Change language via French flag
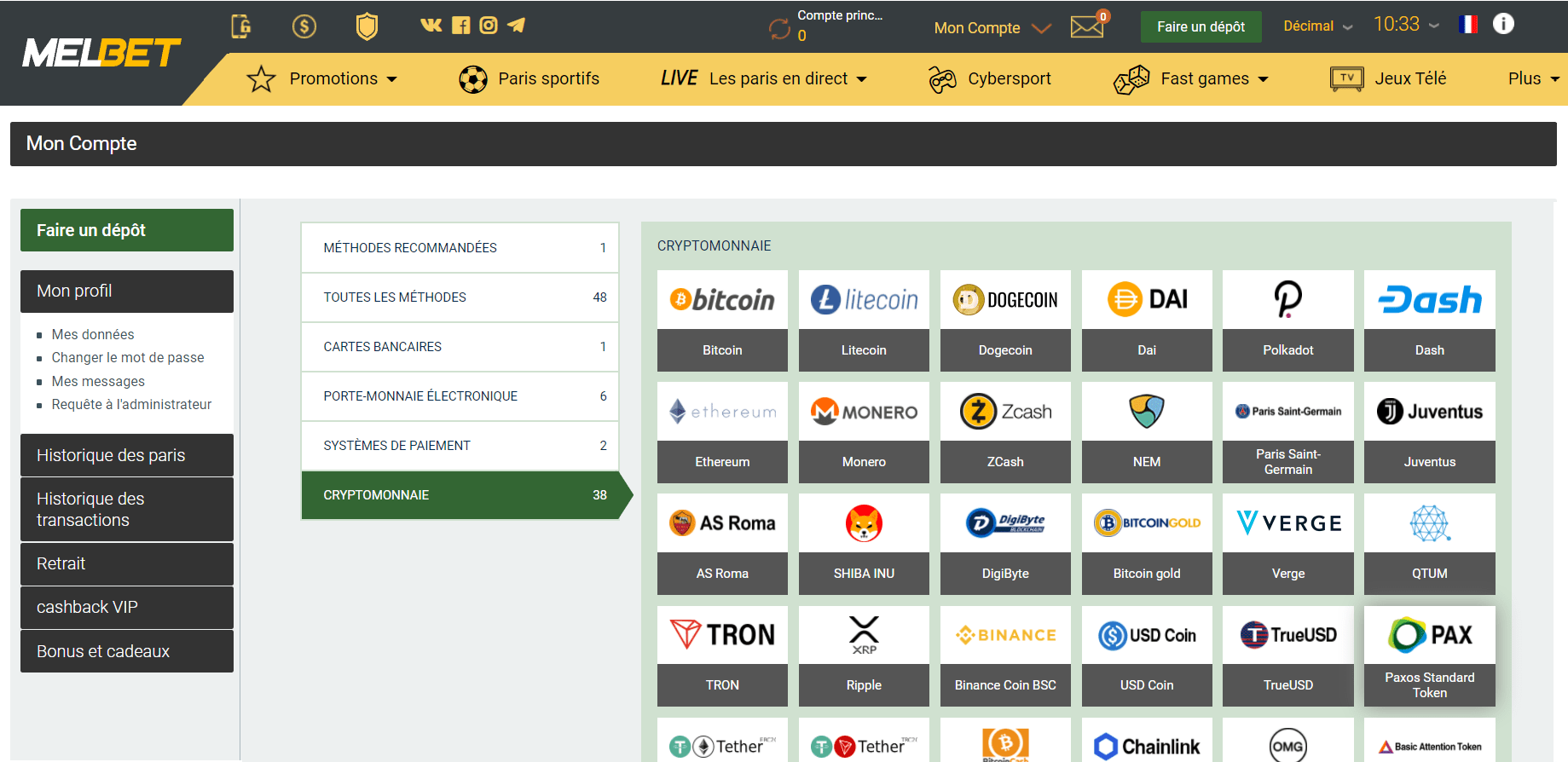 coord(1468,25)
